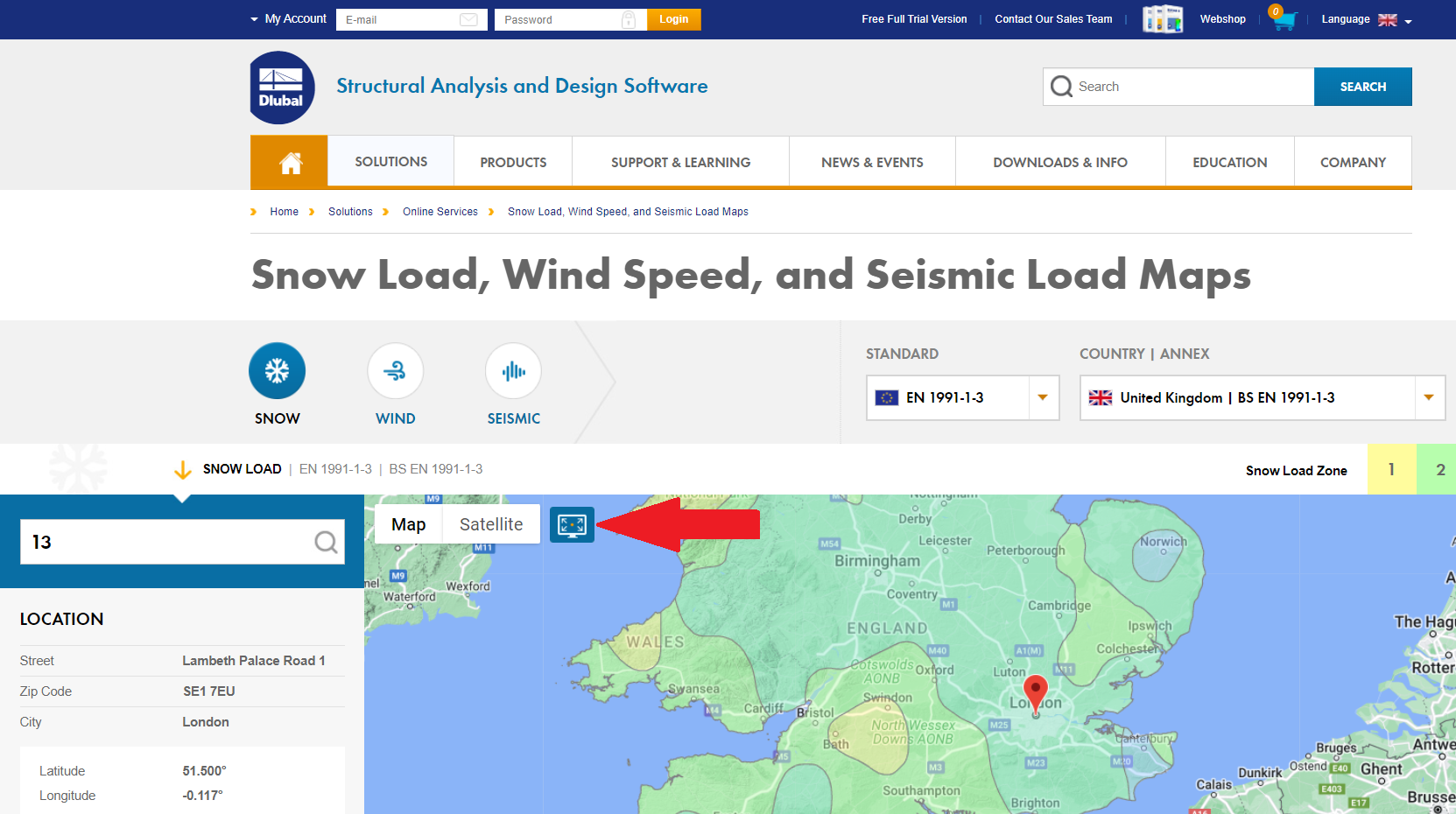Select the Seismic load icon

pyautogui.click(x=514, y=370)
